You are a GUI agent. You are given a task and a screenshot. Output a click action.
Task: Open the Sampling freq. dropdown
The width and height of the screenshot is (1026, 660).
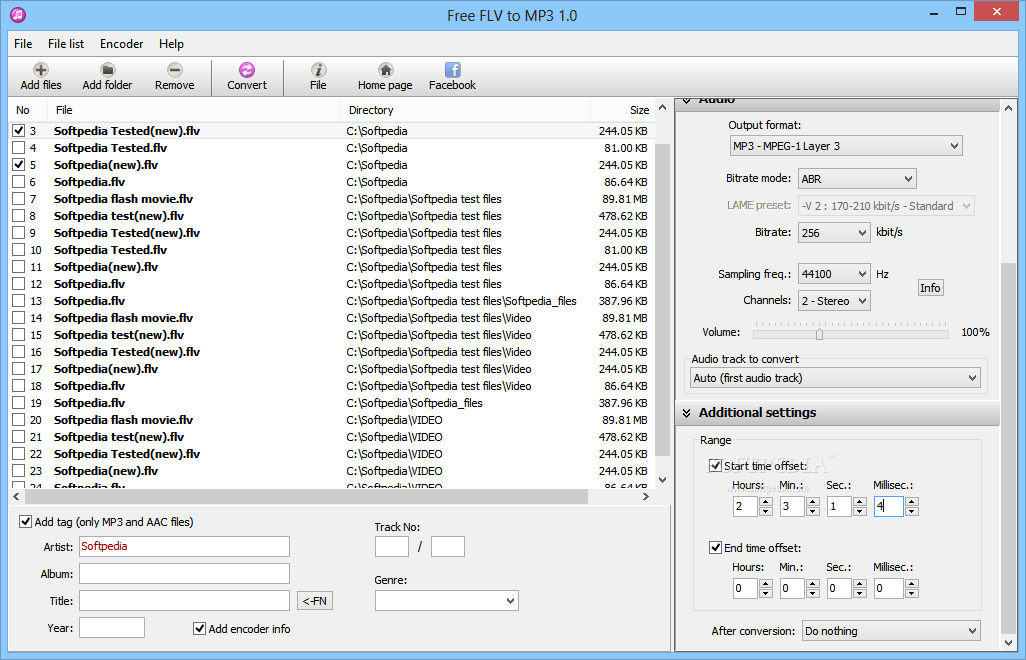coord(834,274)
